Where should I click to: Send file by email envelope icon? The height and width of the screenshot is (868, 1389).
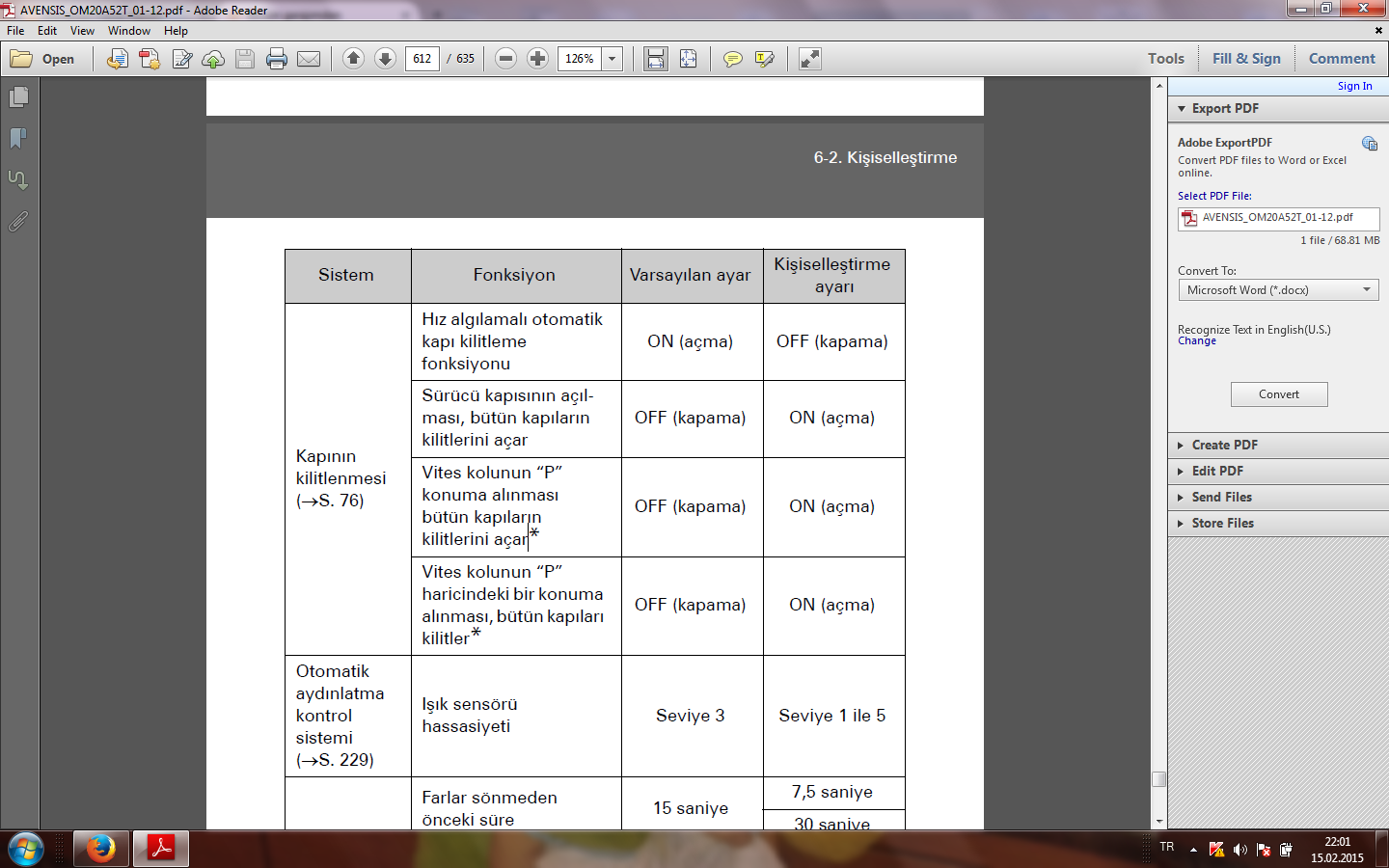pos(309,59)
